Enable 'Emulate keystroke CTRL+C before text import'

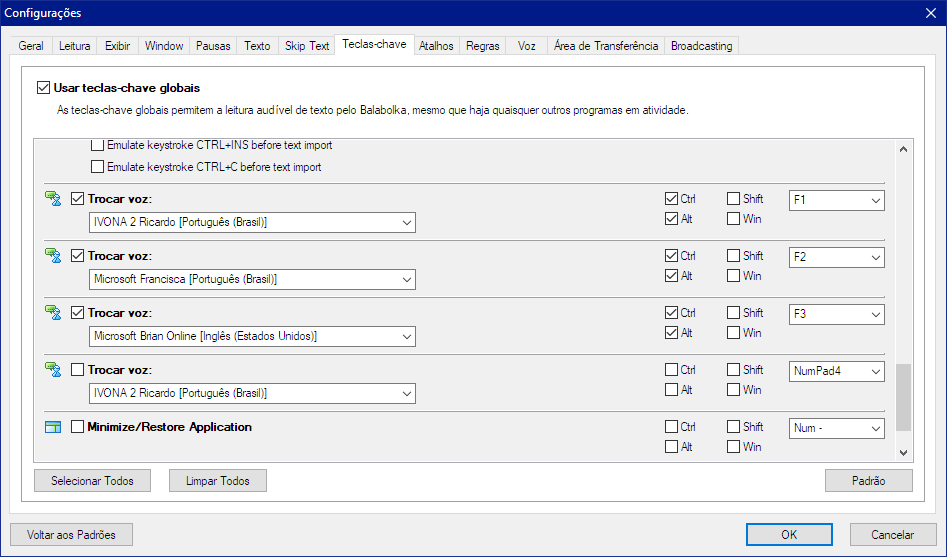(x=98, y=167)
